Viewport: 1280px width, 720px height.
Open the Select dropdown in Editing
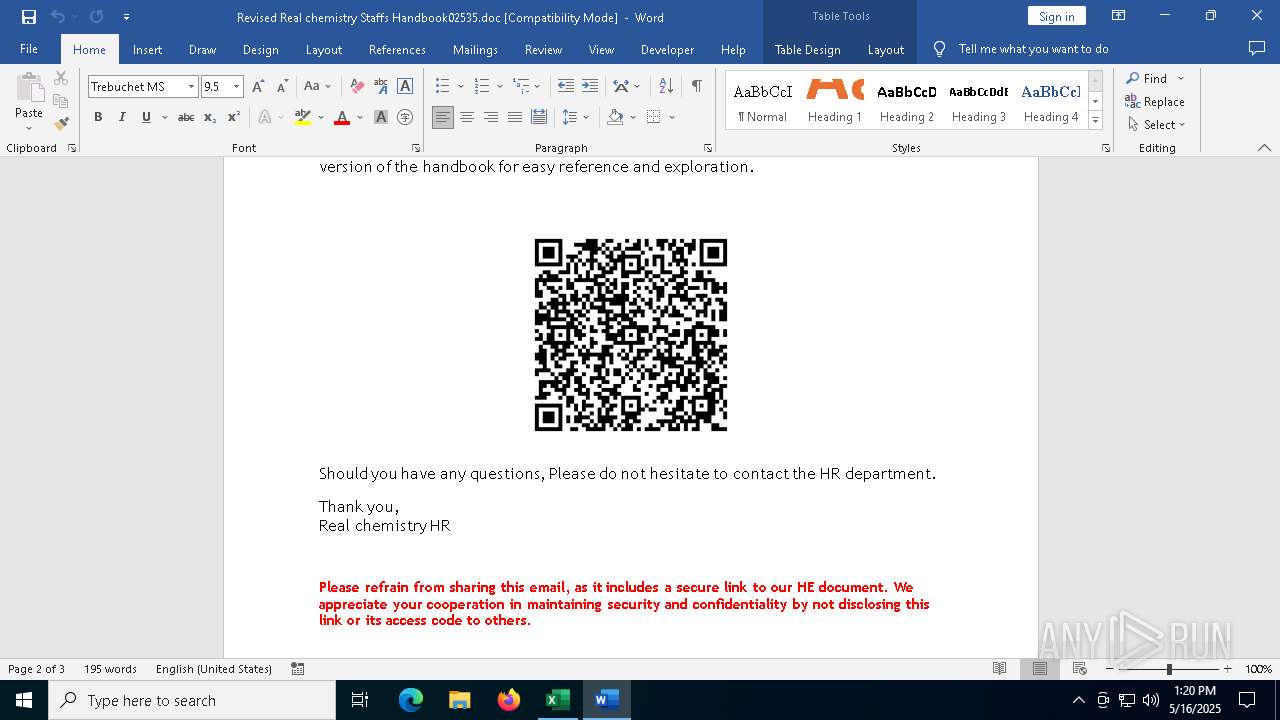click(x=1156, y=124)
